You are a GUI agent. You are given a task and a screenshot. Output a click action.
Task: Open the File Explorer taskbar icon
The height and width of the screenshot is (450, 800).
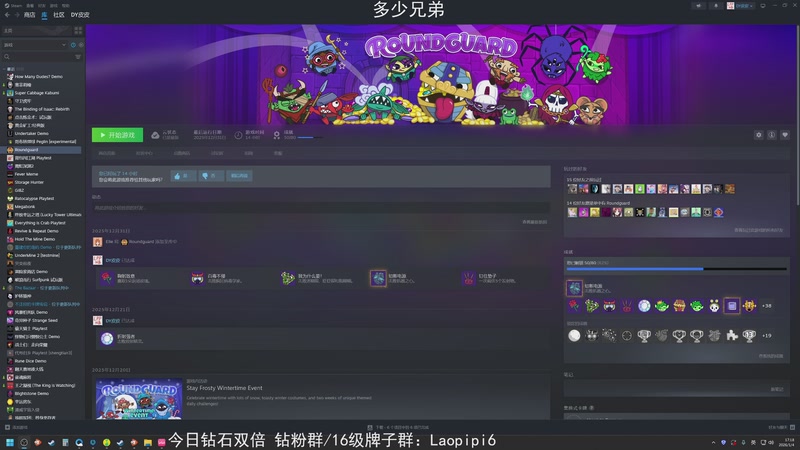(x=147, y=442)
